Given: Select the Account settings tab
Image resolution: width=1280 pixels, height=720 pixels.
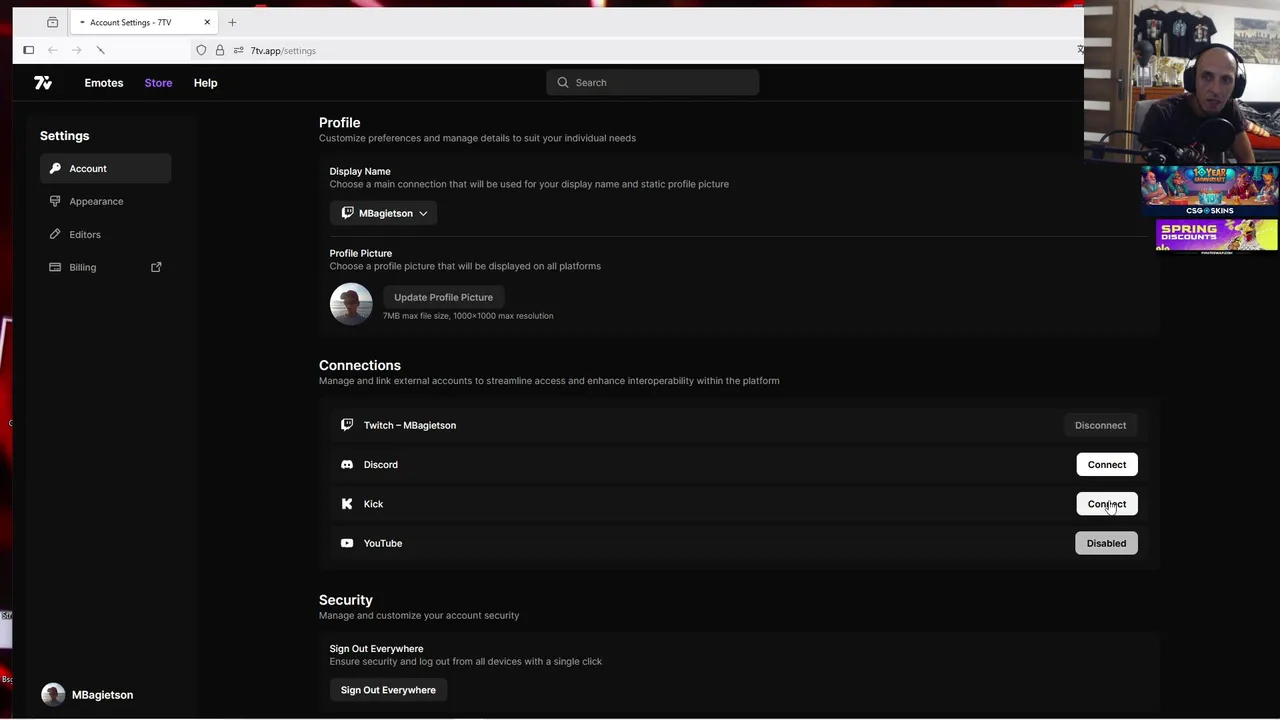Looking at the screenshot, I should click(105, 169).
